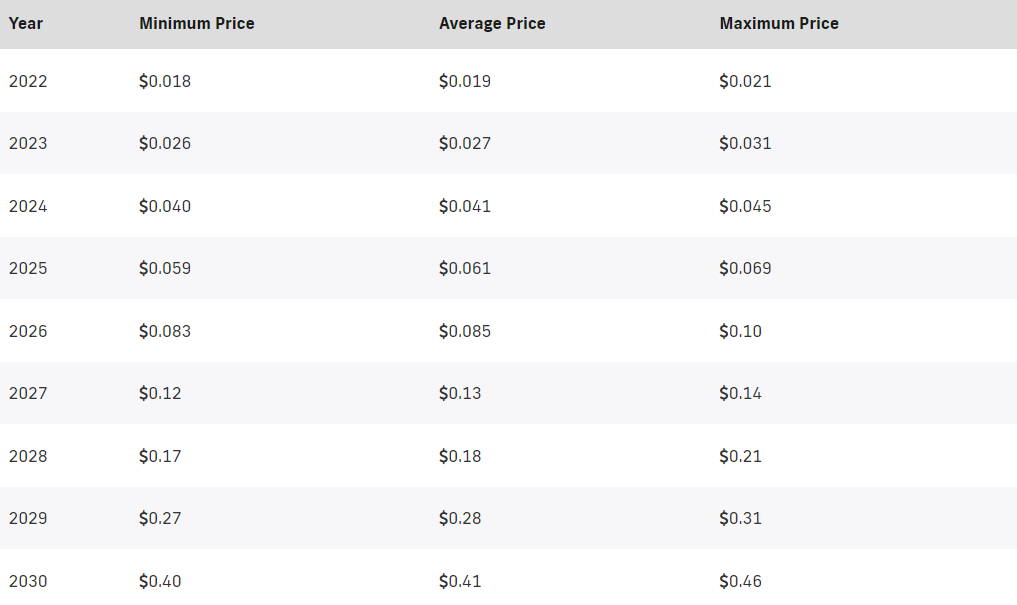Select the 2030 maximum price $0.46
Viewport: 1017px width, 605px height.
click(740, 581)
